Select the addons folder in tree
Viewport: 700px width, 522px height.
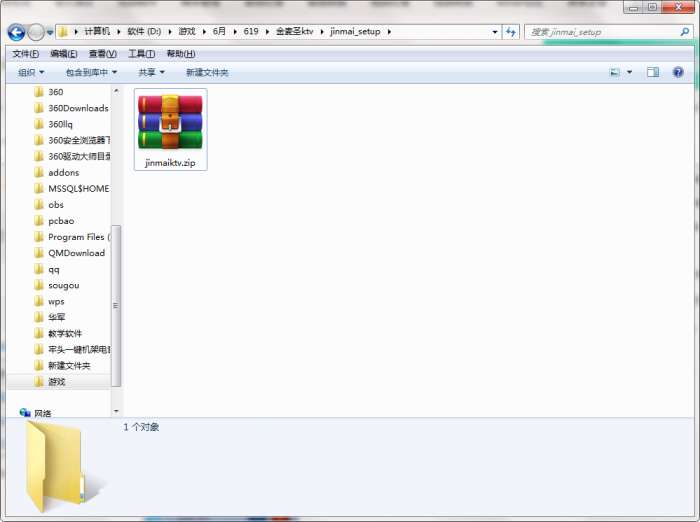coord(63,172)
